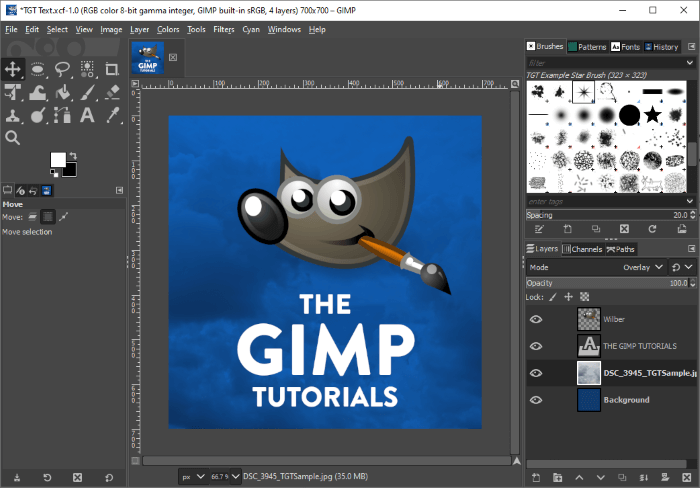Reset colors to default black and white
700x488 pixels.
click(54, 173)
